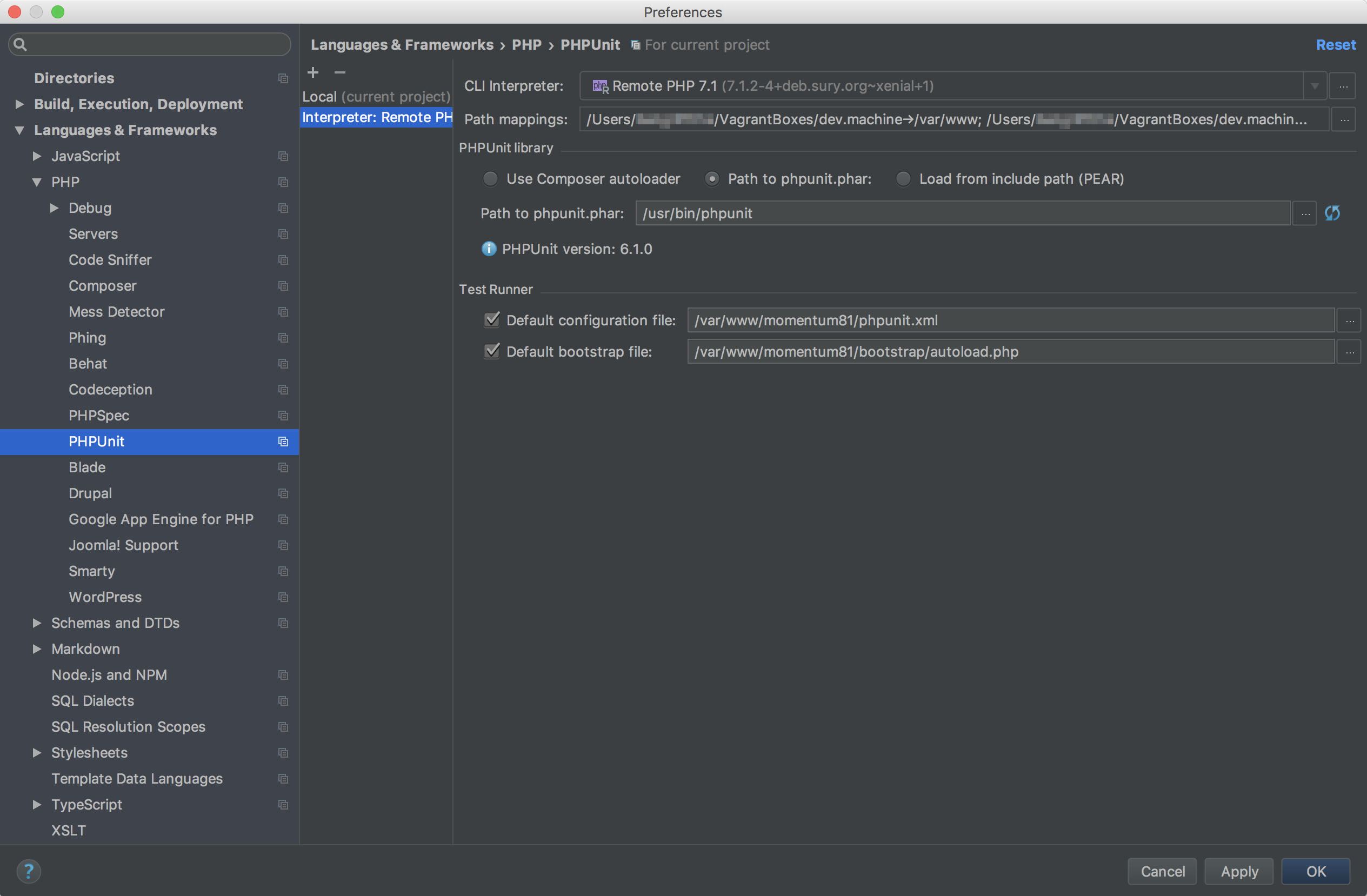The image size is (1367, 896).
Task: Click the plus icon to add configuration
Action: click(313, 72)
